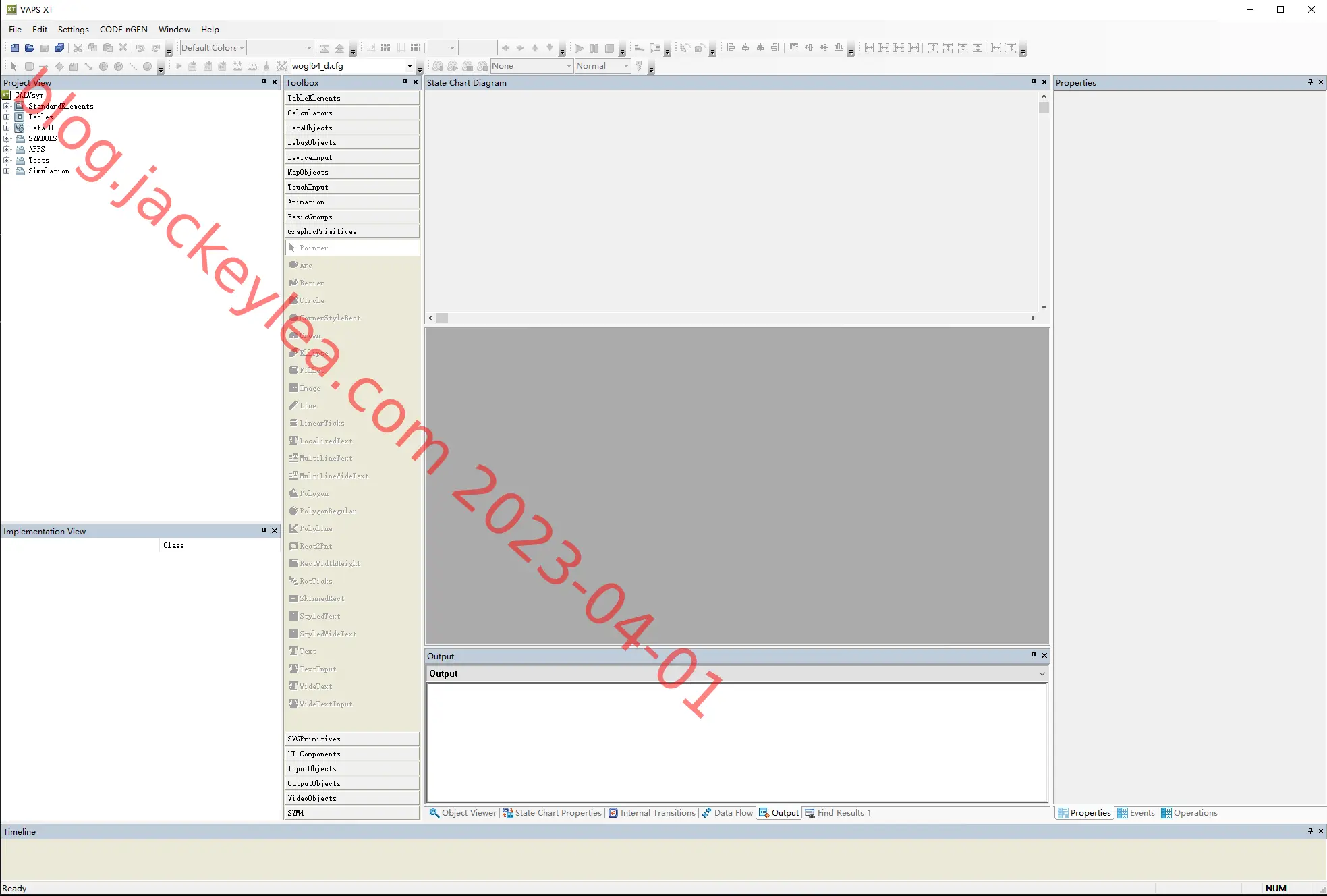Click the Save All toolbar icon
This screenshot has height=896, width=1327.
coord(59,48)
